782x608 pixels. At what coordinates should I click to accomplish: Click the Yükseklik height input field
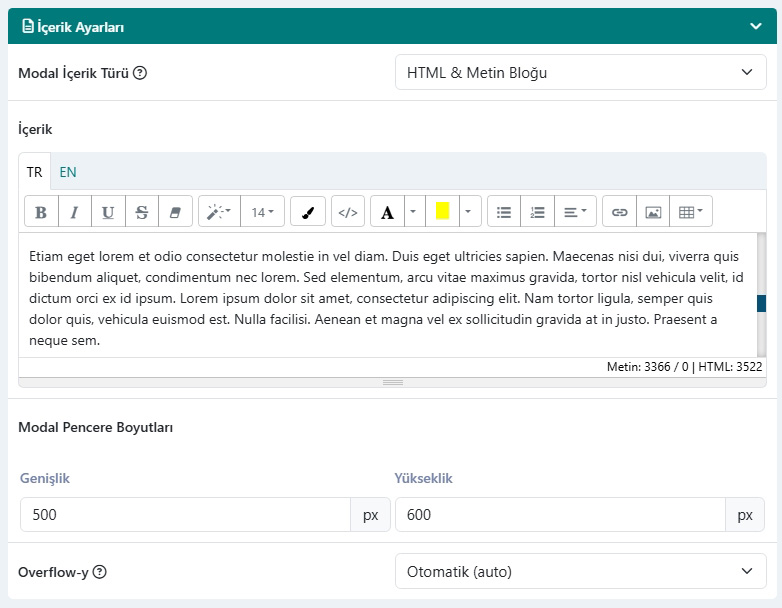(561, 514)
